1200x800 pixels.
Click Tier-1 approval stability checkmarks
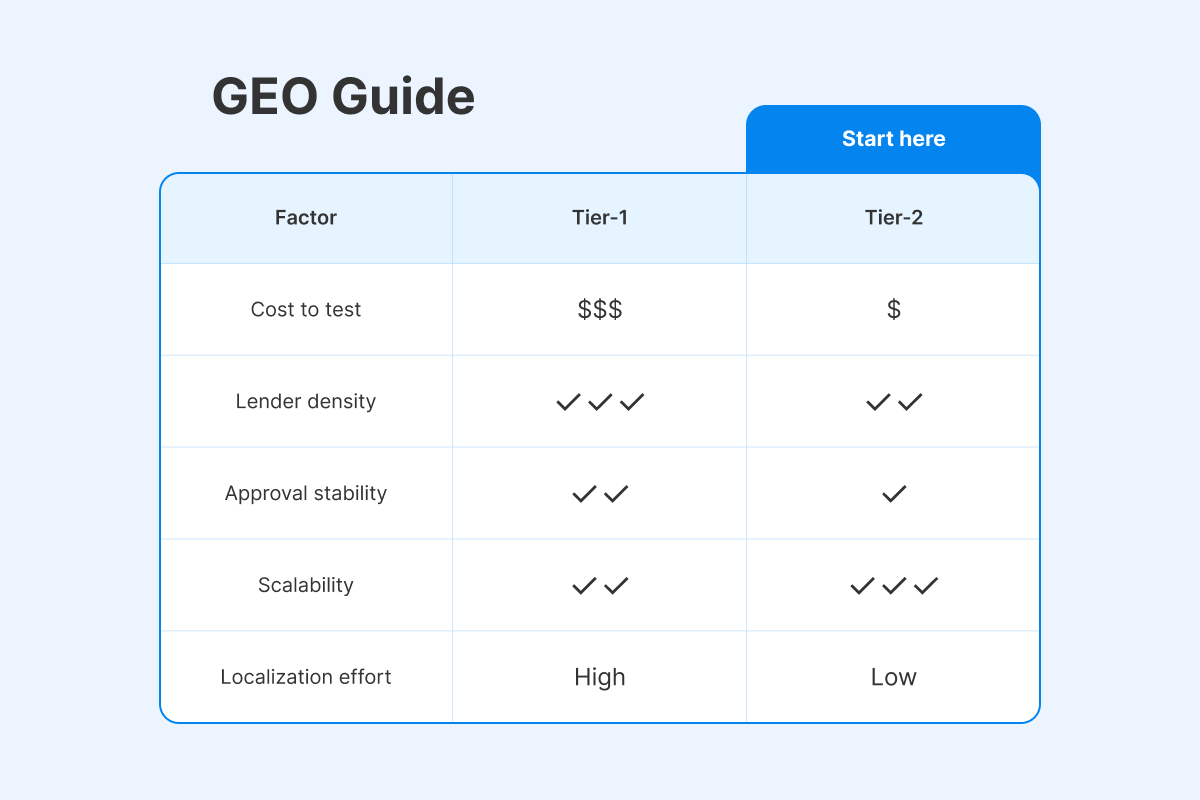pos(600,494)
